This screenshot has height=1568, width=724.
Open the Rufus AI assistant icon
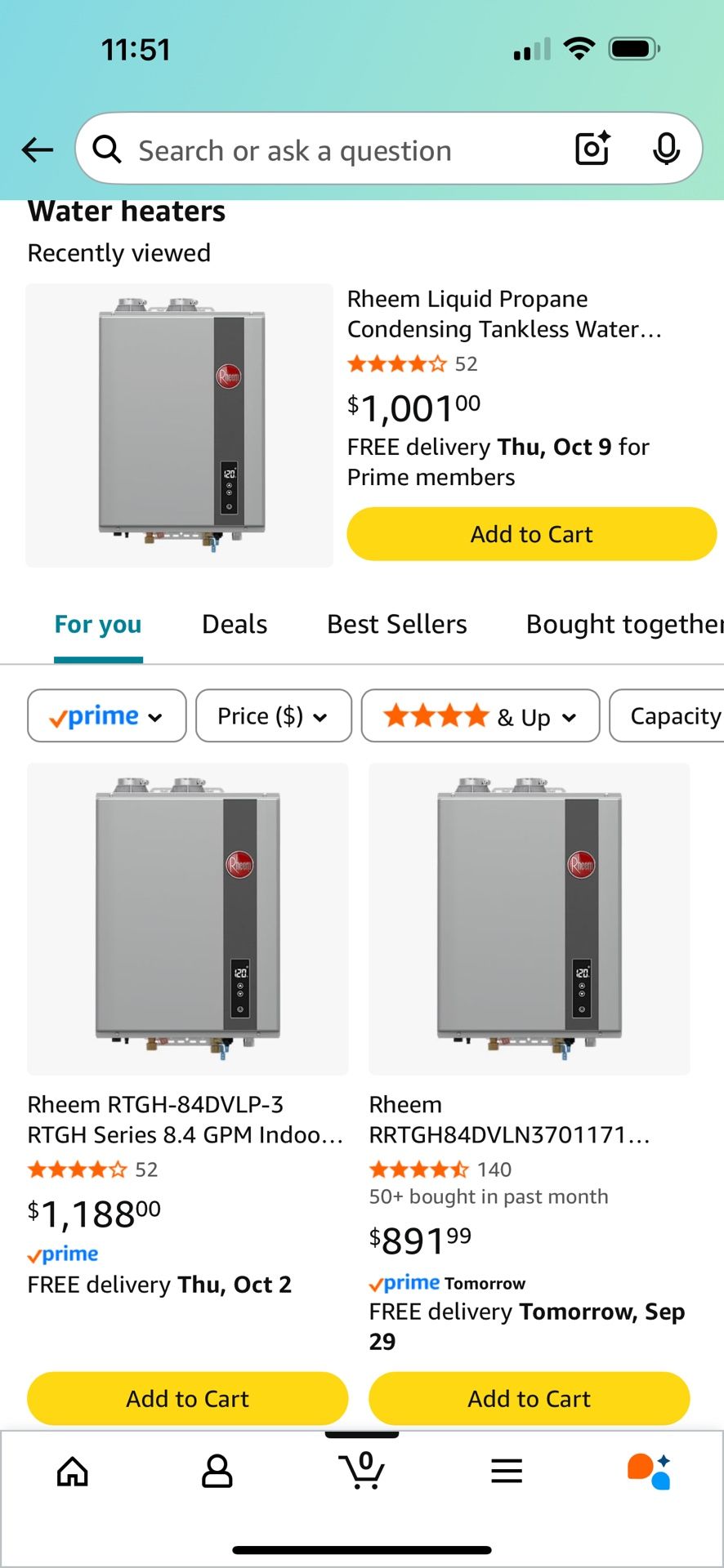[650, 1472]
